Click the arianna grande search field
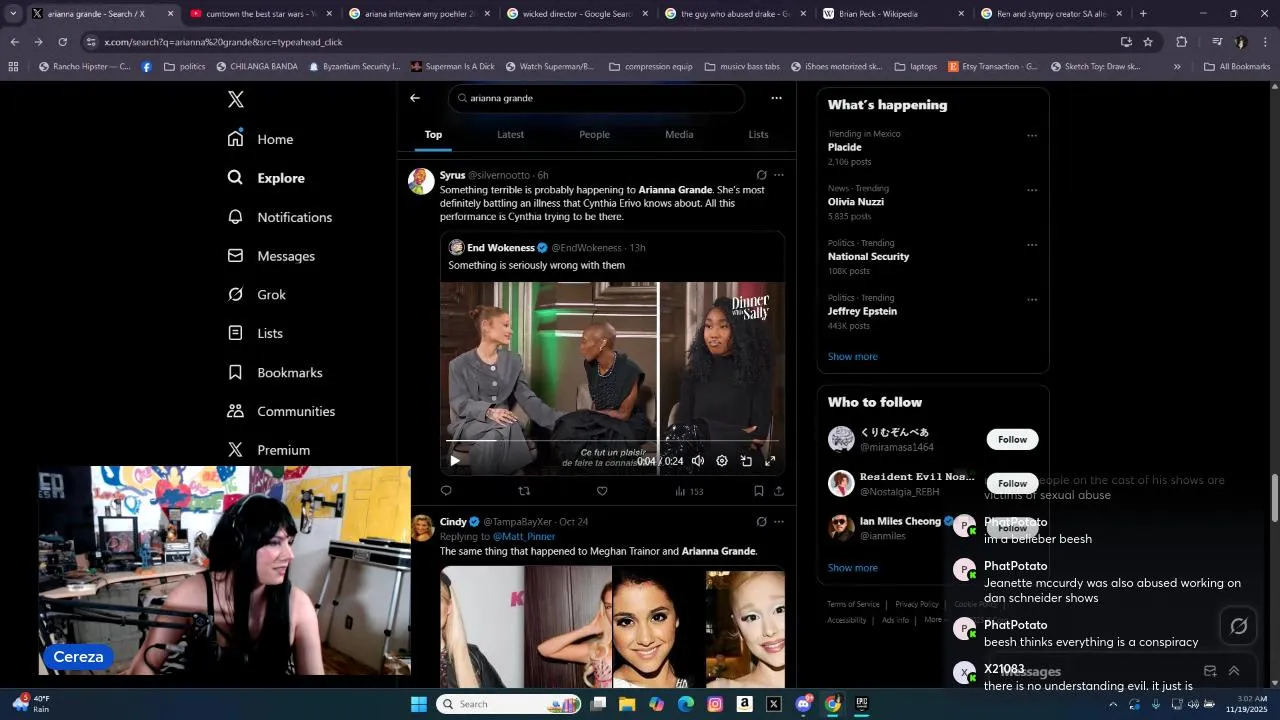 (x=597, y=98)
